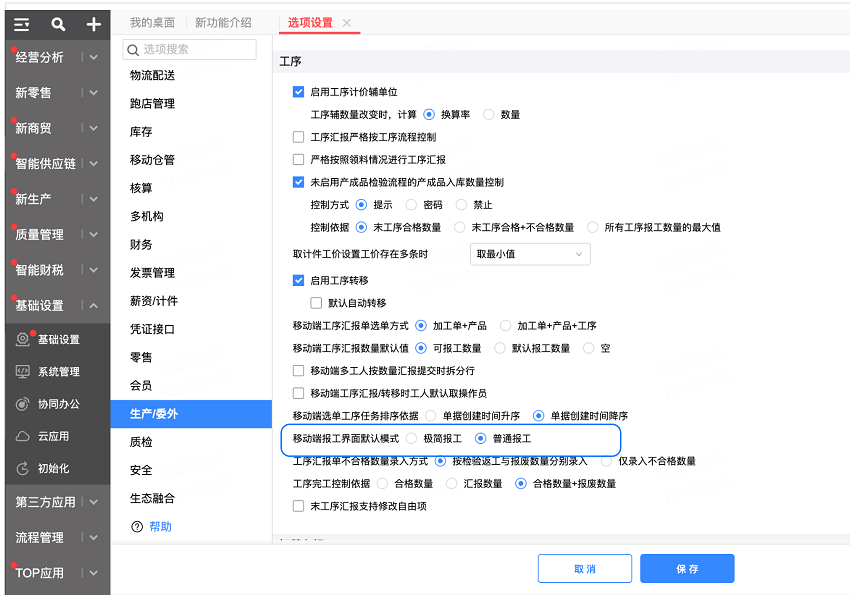Switch to 新功能介绍 tab
The width and height of the screenshot is (850, 595).
(223, 23)
